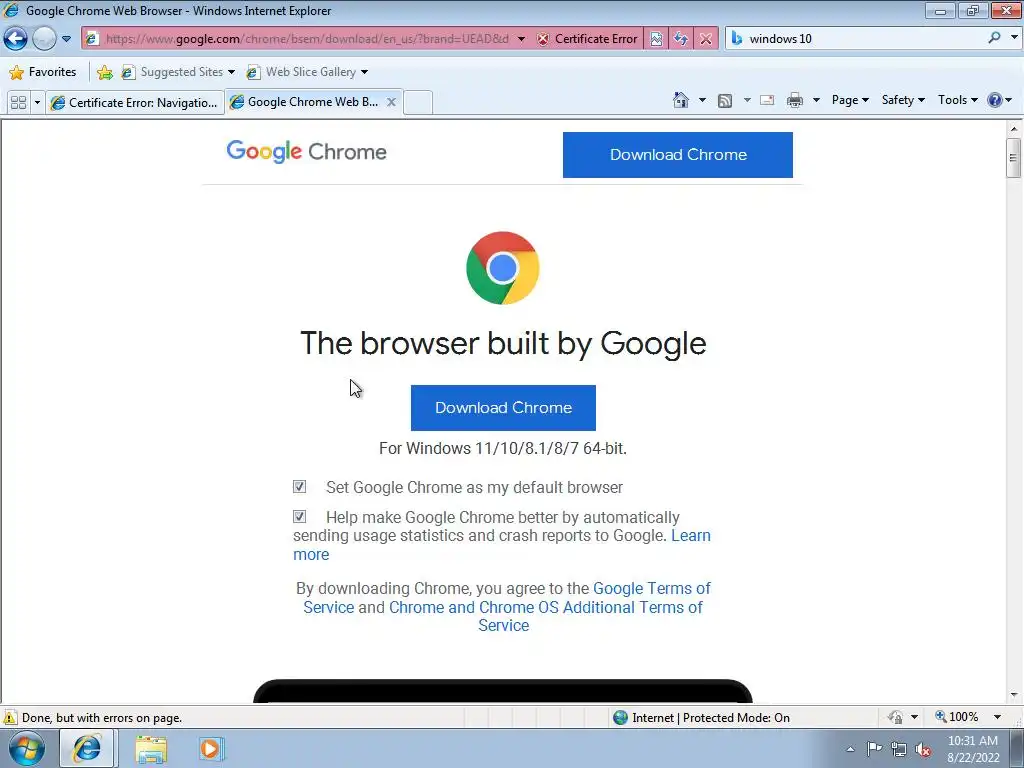This screenshot has width=1024, height=768.
Task: Go back with the Back arrow button
Action: pyautogui.click(x=16, y=39)
